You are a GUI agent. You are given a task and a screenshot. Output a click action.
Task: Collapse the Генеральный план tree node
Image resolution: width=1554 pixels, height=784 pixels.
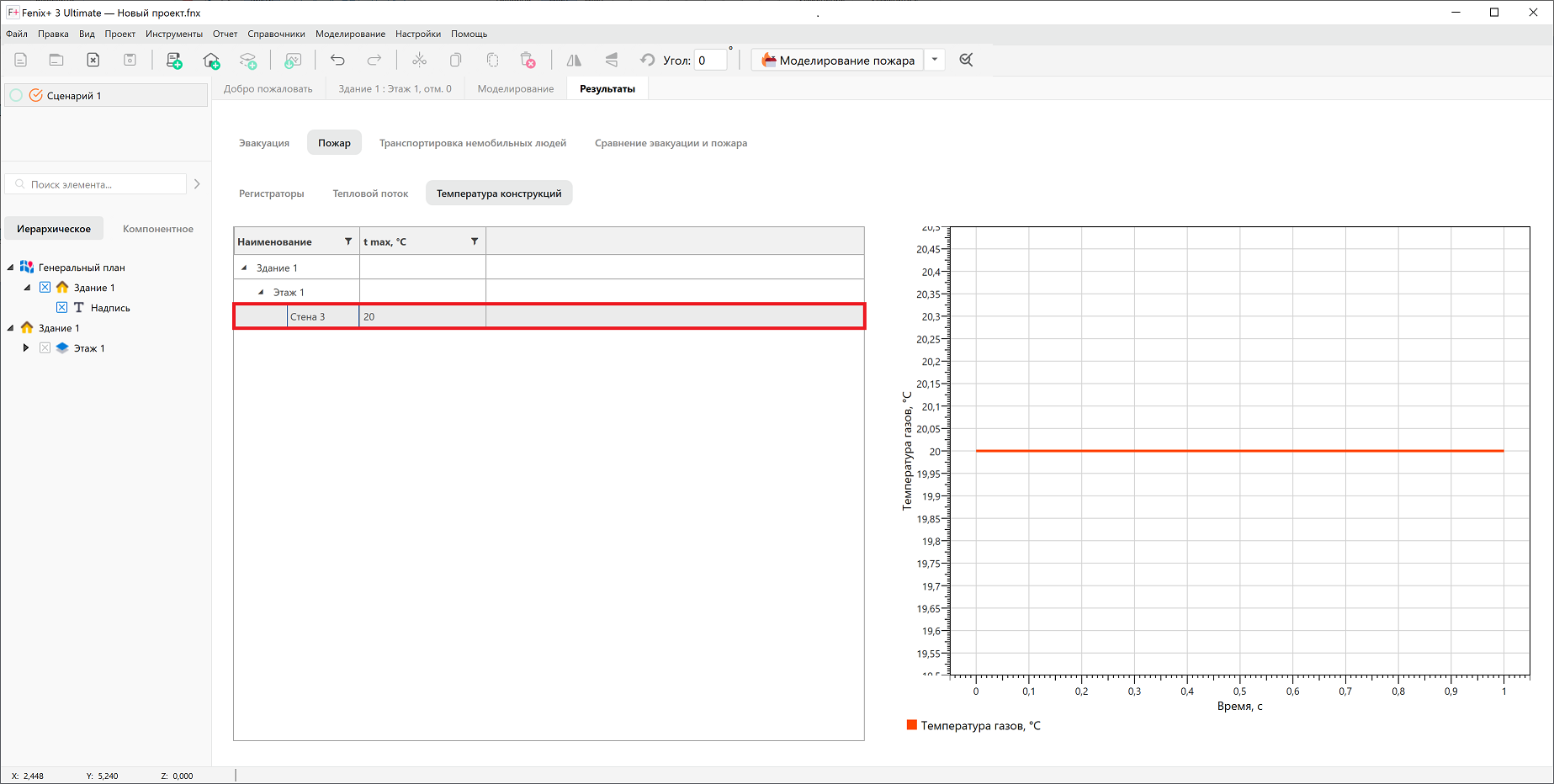coord(10,268)
